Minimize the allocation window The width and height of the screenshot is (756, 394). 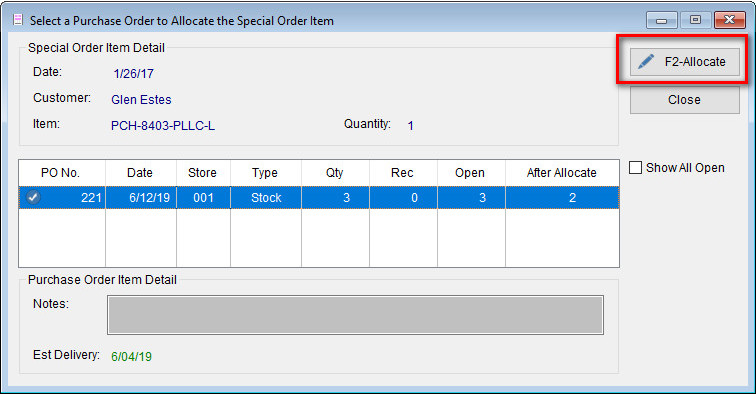[x=662, y=20]
